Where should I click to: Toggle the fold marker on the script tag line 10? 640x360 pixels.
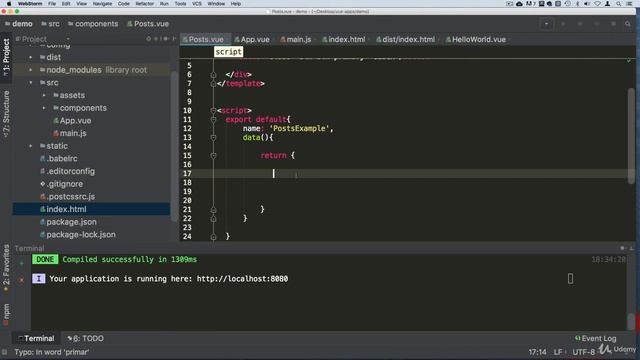point(213,110)
